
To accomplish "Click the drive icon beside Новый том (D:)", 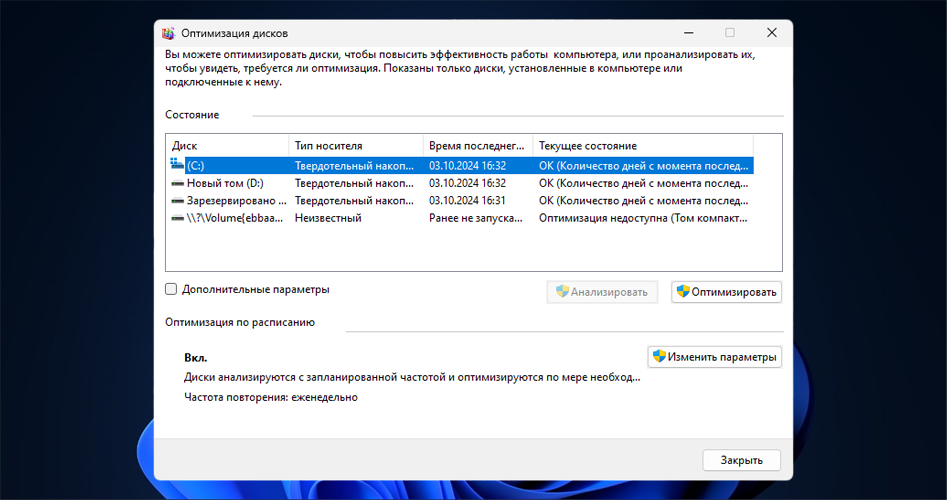I will [x=177, y=183].
